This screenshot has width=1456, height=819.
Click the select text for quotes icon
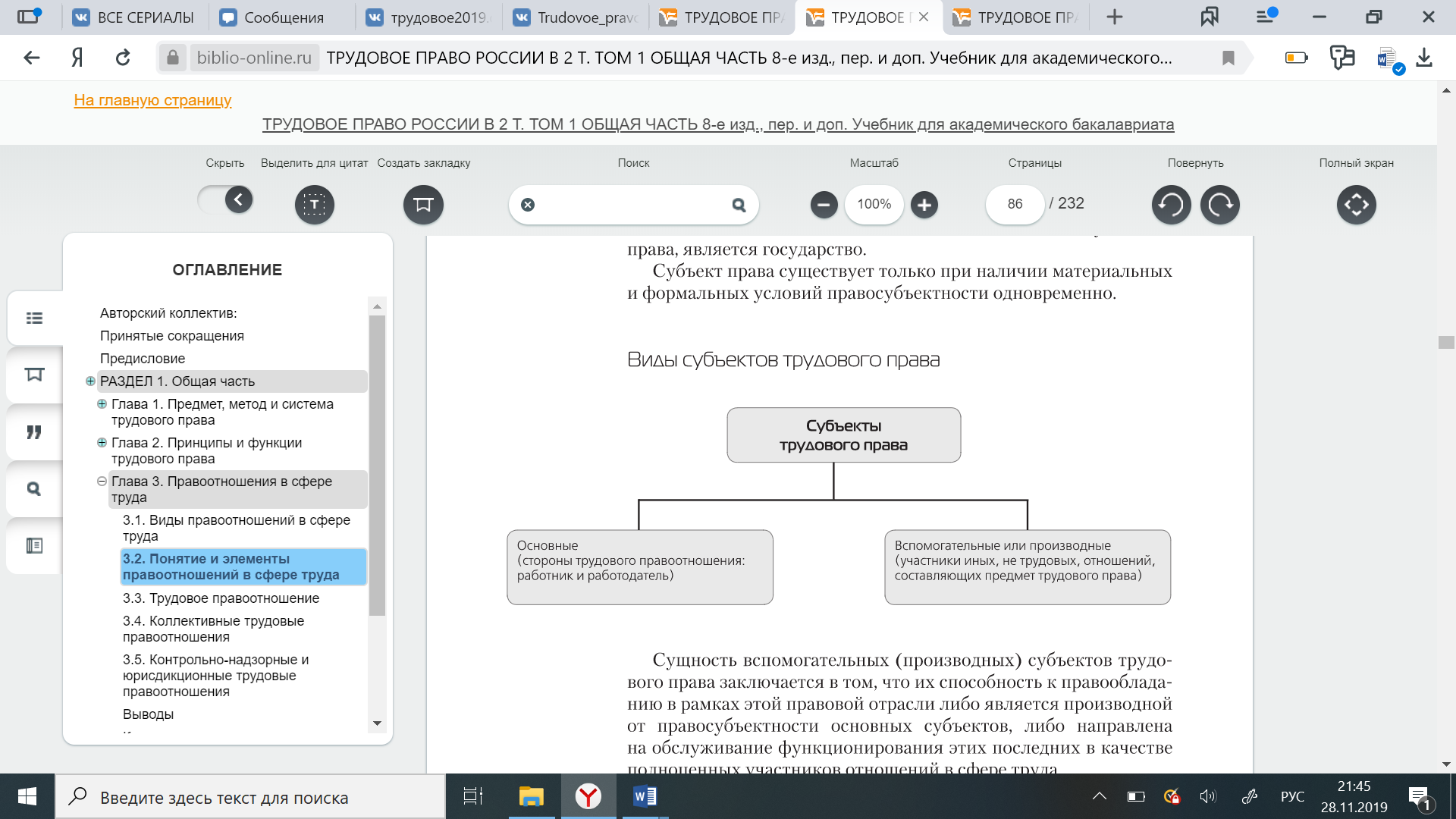tap(314, 205)
